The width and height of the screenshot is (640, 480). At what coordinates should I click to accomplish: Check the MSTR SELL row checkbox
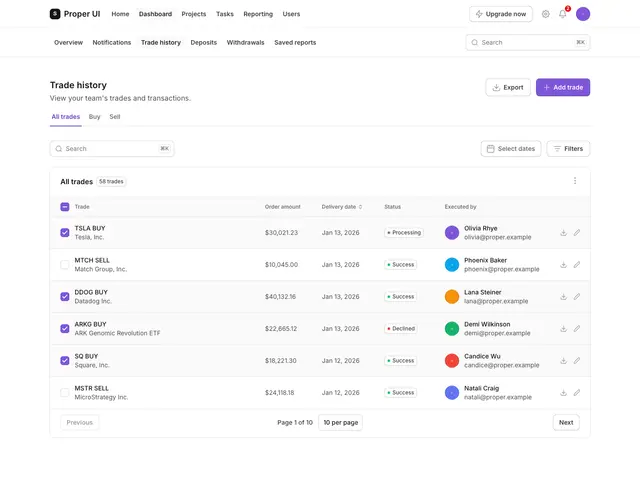[x=64, y=393]
